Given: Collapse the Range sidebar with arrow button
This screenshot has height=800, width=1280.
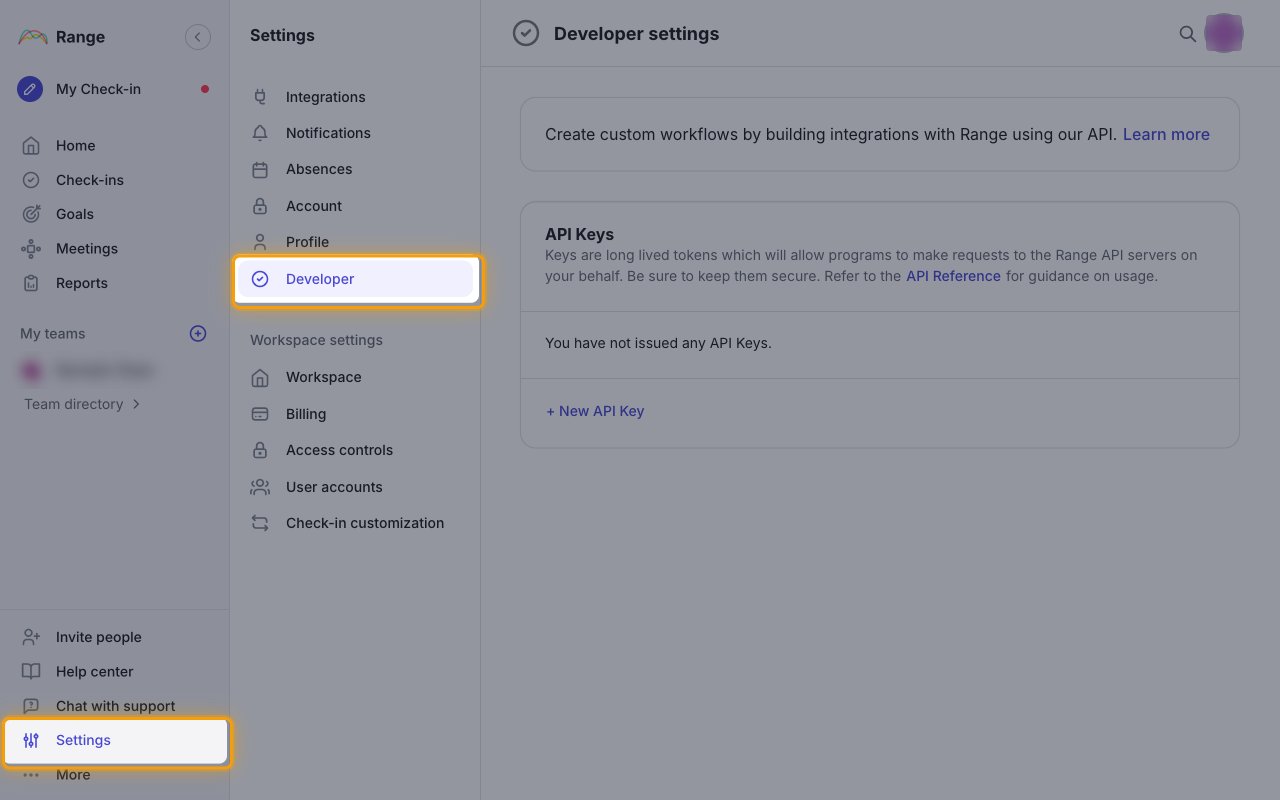Looking at the screenshot, I should pyautogui.click(x=198, y=37).
